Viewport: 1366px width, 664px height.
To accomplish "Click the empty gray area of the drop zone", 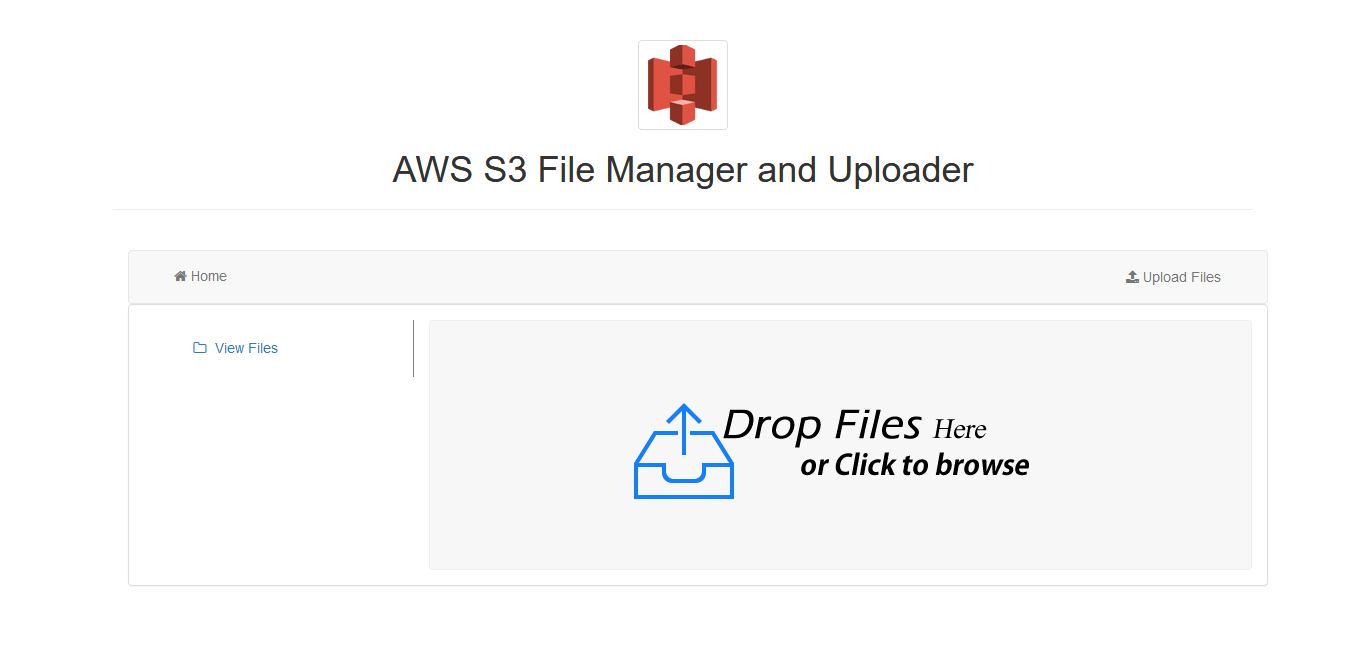I will (1100, 520).
